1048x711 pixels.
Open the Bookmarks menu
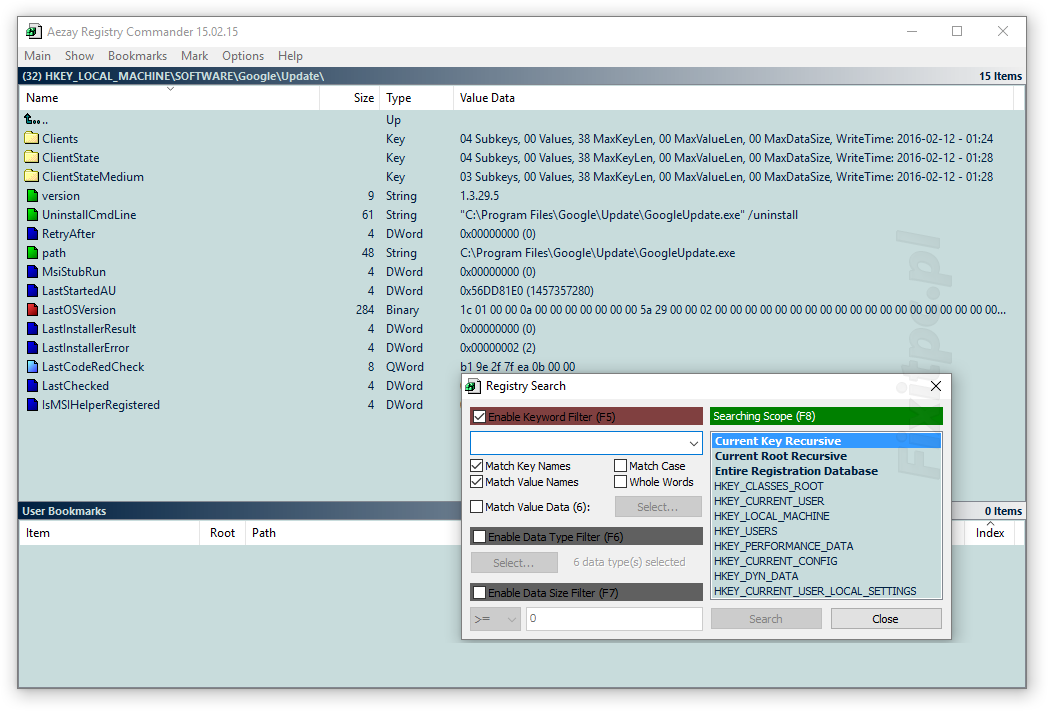[137, 56]
